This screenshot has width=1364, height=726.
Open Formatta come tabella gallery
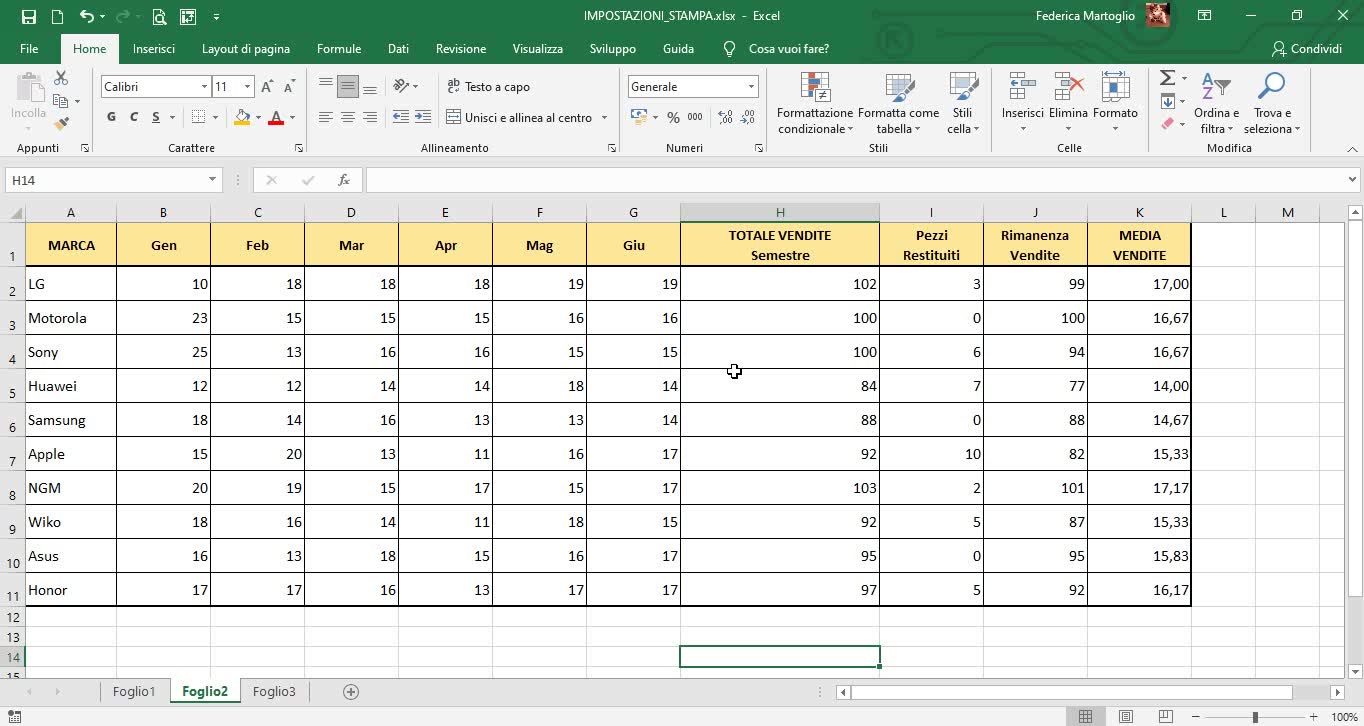(898, 104)
